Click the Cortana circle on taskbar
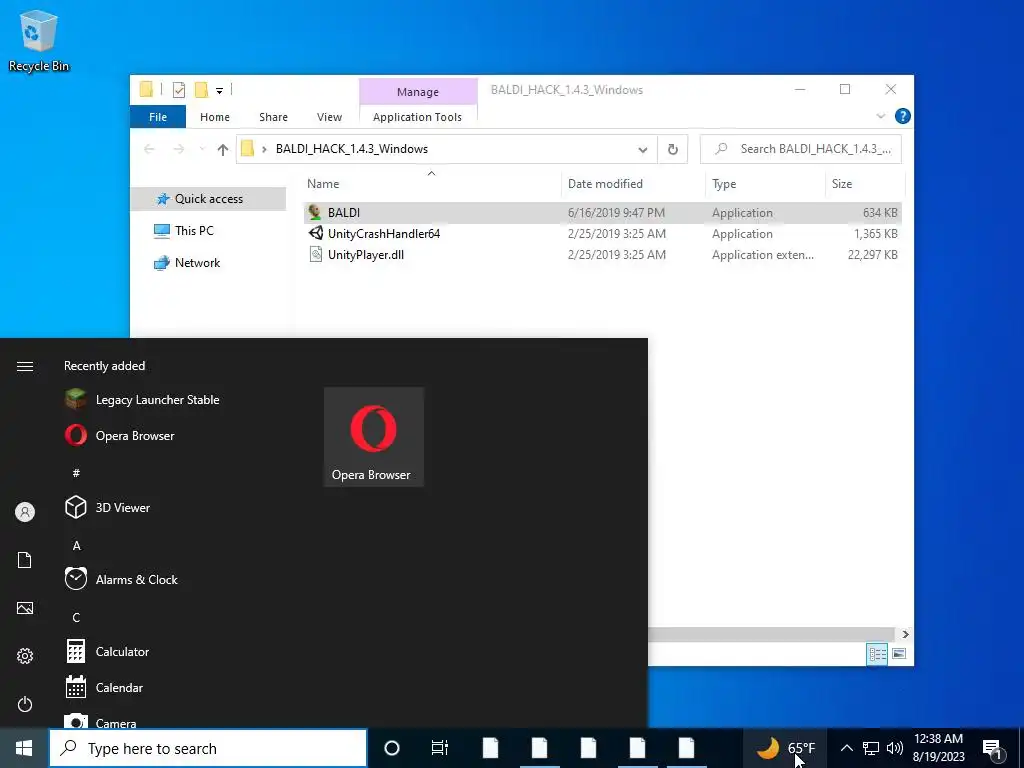 392,748
